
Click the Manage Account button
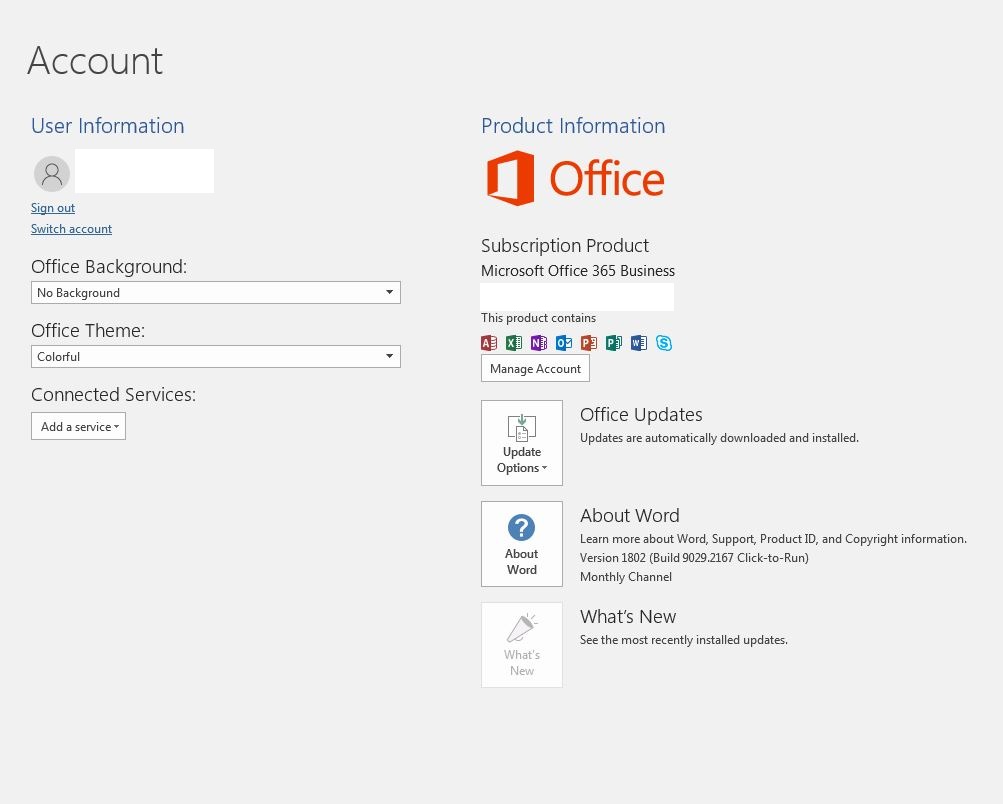pos(535,368)
